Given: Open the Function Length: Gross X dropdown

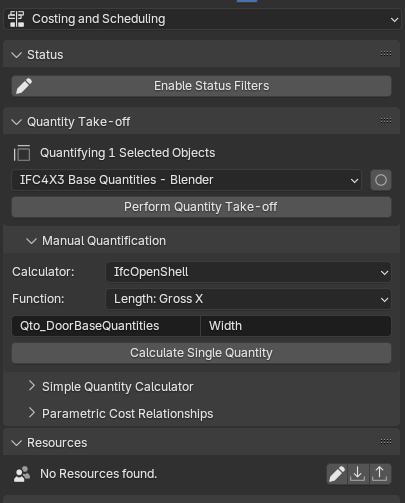Looking at the screenshot, I should (x=248, y=299).
